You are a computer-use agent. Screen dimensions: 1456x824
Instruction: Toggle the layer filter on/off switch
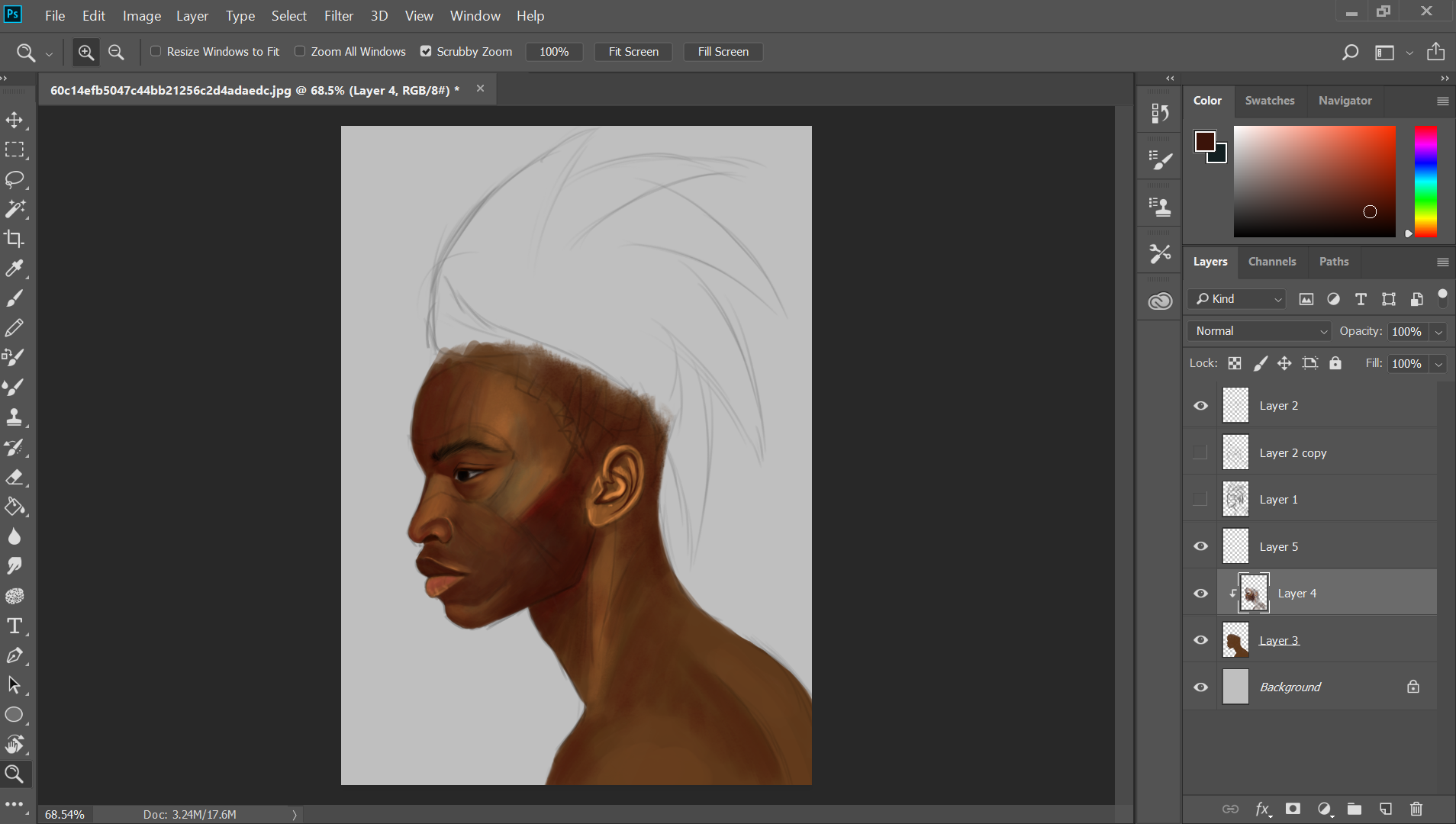point(1442,298)
